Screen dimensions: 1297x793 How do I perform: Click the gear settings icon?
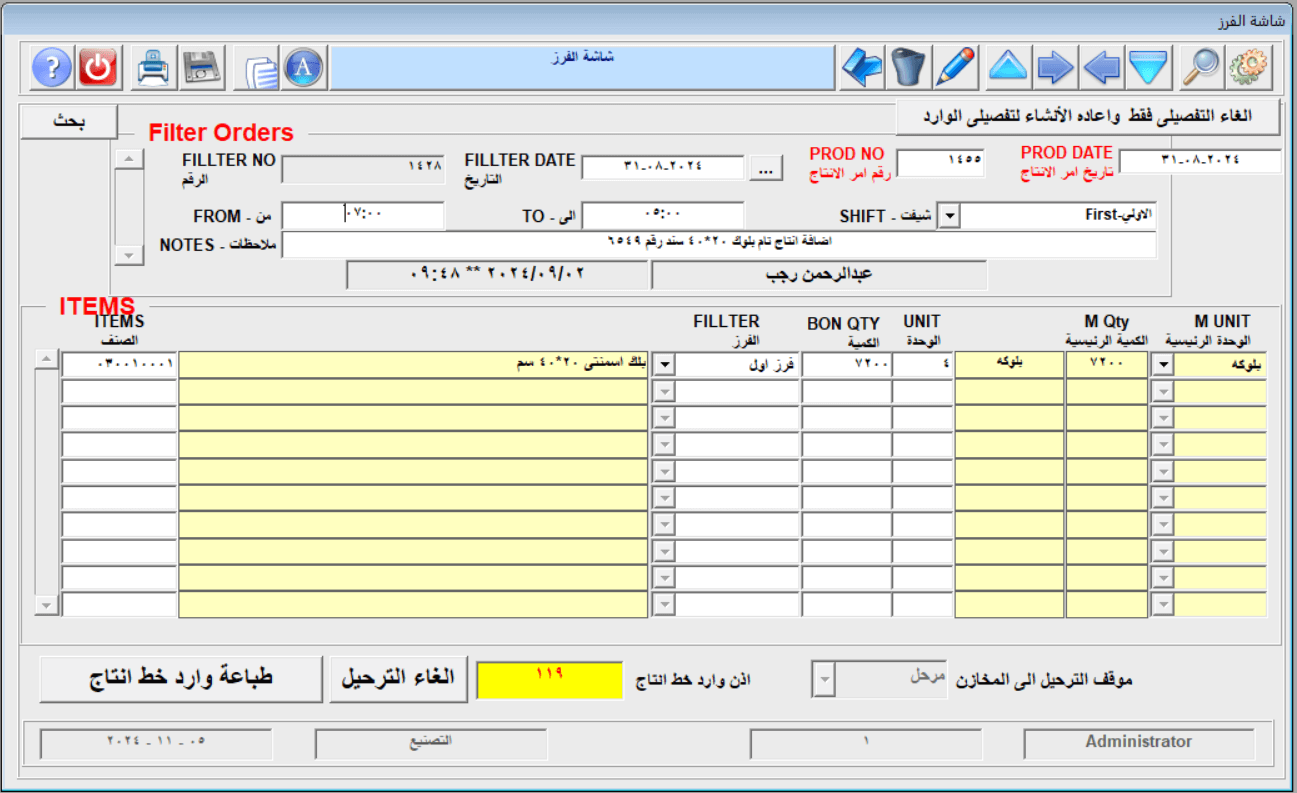pos(1248,68)
